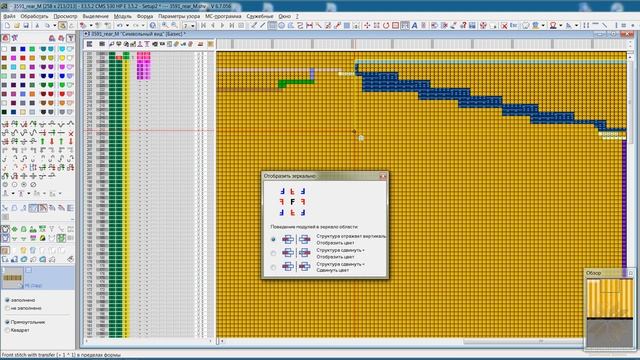Jump to first with the skip-to-start arrow
The height and width of the screenshot is (360, 640).
[x=203, y=25]
